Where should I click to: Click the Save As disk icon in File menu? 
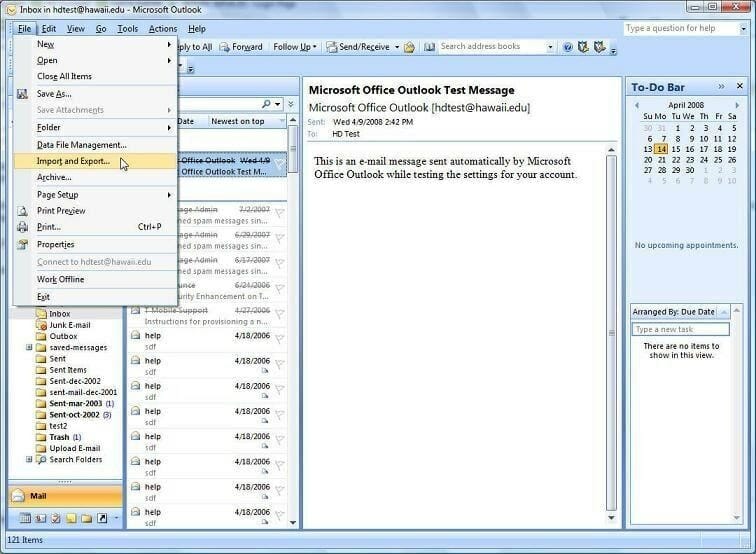click(x=22, y=94)
